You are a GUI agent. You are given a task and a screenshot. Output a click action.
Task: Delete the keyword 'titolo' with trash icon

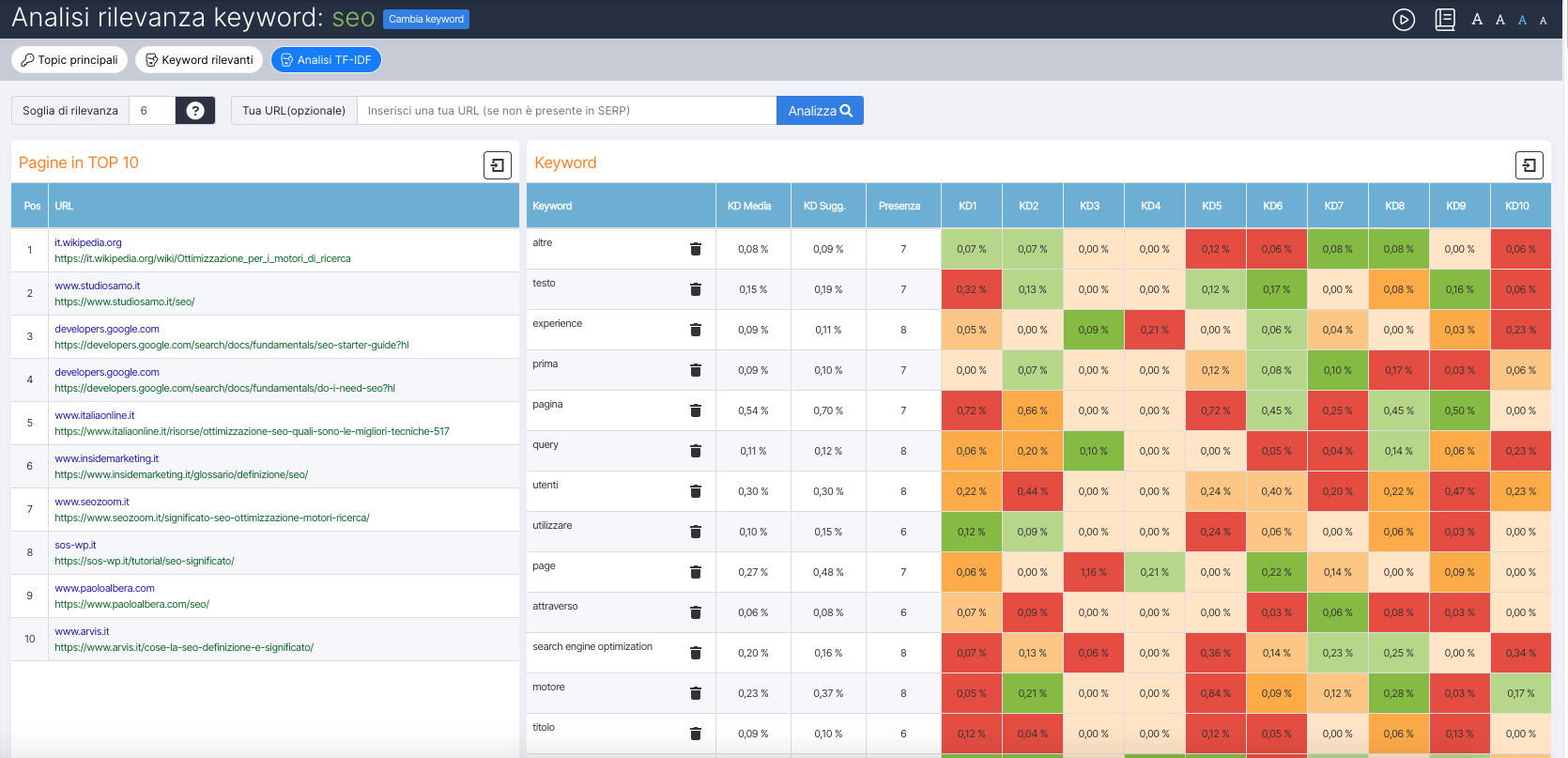pos(696,734)
